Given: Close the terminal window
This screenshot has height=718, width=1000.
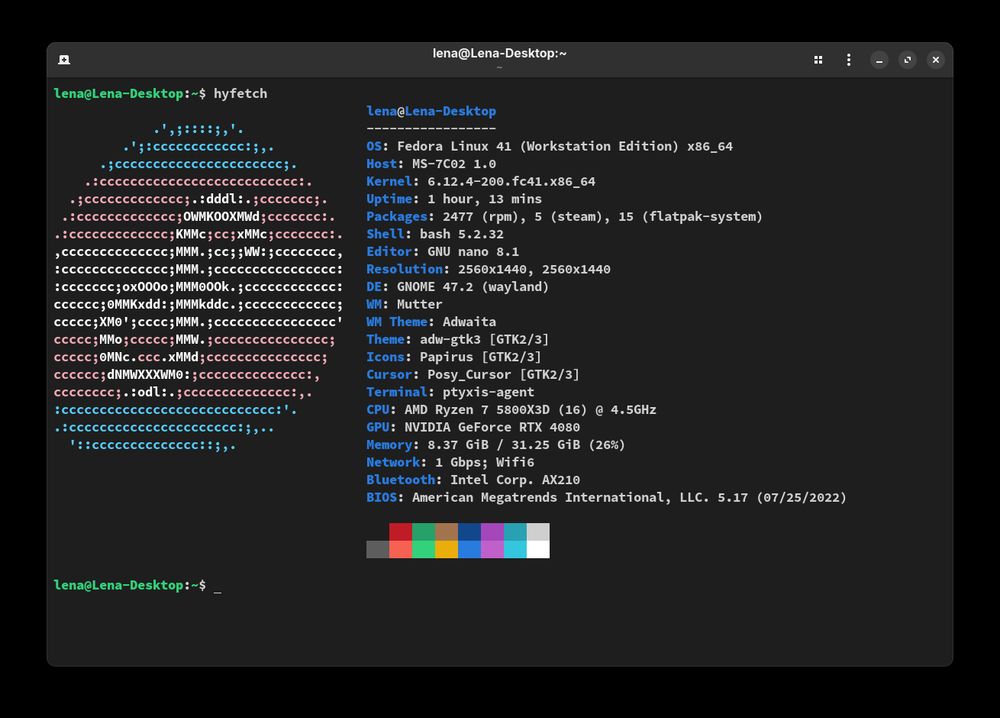Looking at the screenshot, I should (935, 59).
